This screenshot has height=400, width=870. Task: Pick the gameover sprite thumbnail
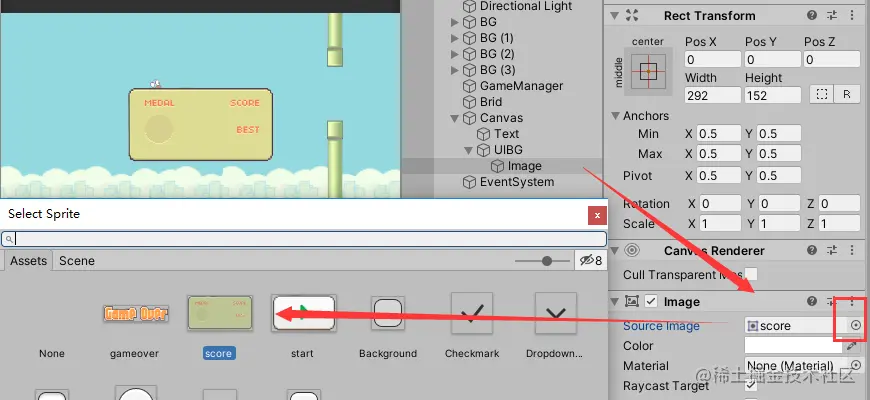(136, 313)
